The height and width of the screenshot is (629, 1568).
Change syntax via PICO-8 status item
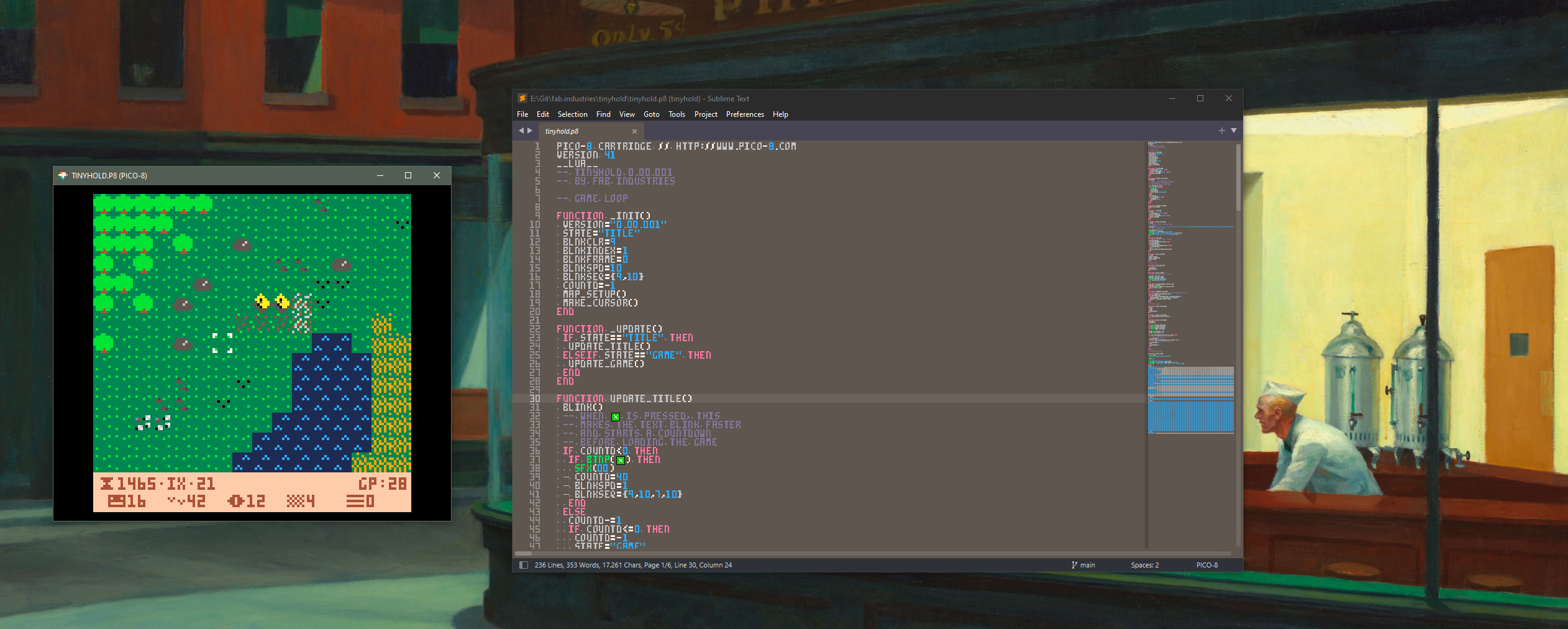(1207, 565)
